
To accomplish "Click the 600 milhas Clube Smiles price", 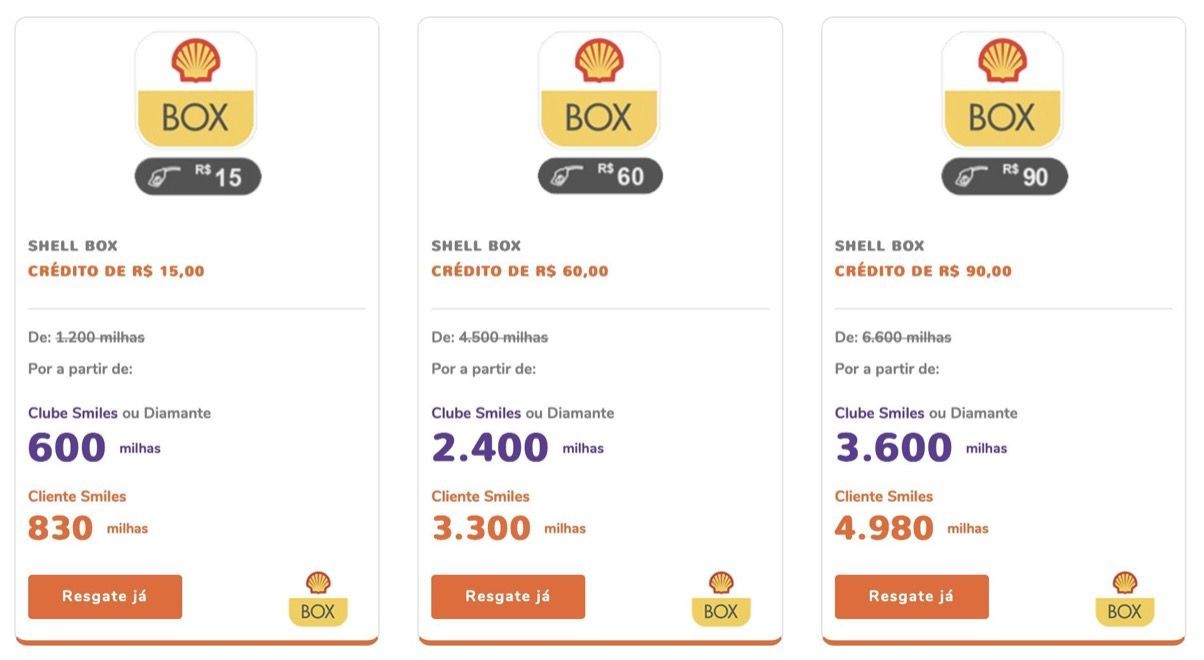I will [x=94, y=448].
